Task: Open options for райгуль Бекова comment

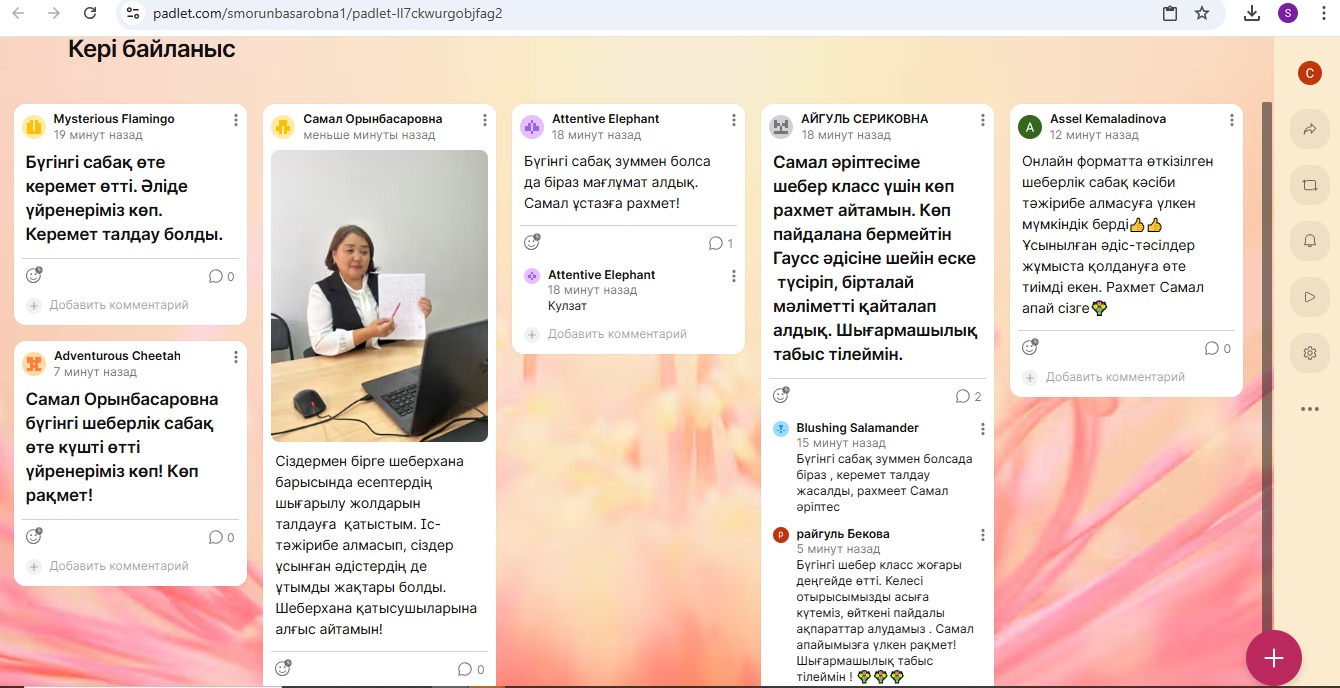Action: (x=983, y=535)
